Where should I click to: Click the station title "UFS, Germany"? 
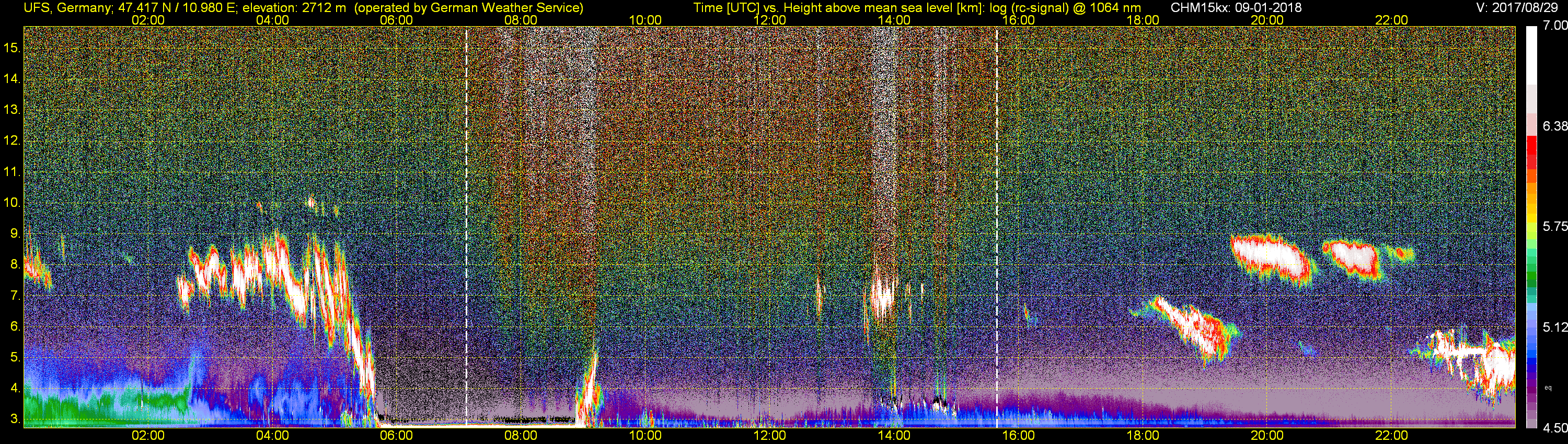click(67, 8)
